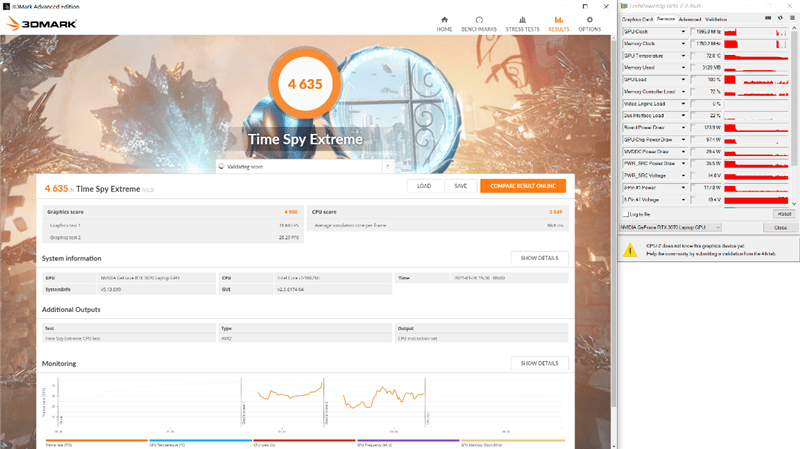The height and width of the screenshot is (449, 800).
Task: Click the 4 635 score circle
Action: click(305, 84)
